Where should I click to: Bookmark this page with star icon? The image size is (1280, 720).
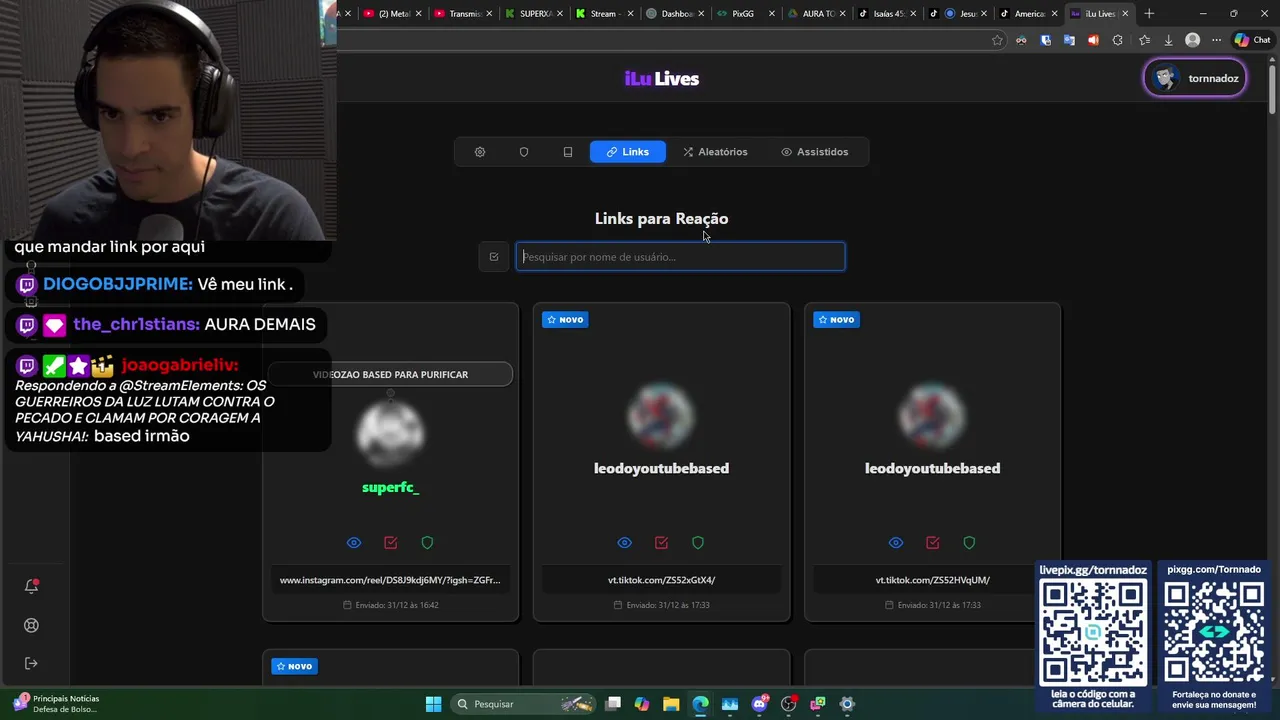997,40
